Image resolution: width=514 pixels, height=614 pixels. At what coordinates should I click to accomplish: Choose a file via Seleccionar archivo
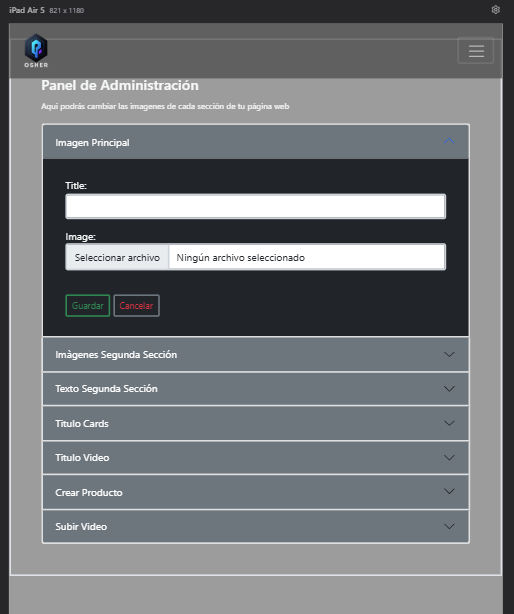(117, 257)
